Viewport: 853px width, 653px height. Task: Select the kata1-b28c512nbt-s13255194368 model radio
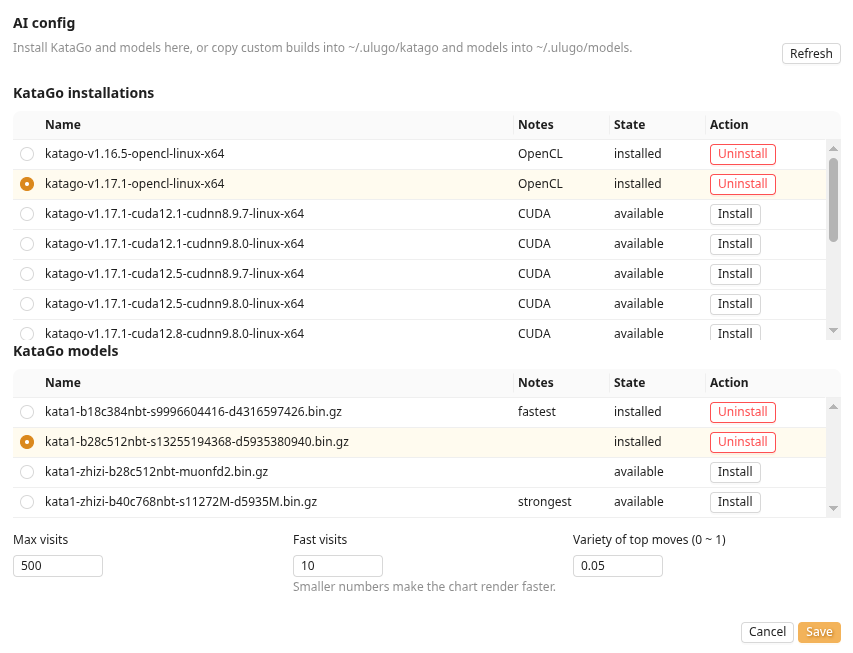tap(27, 442)
